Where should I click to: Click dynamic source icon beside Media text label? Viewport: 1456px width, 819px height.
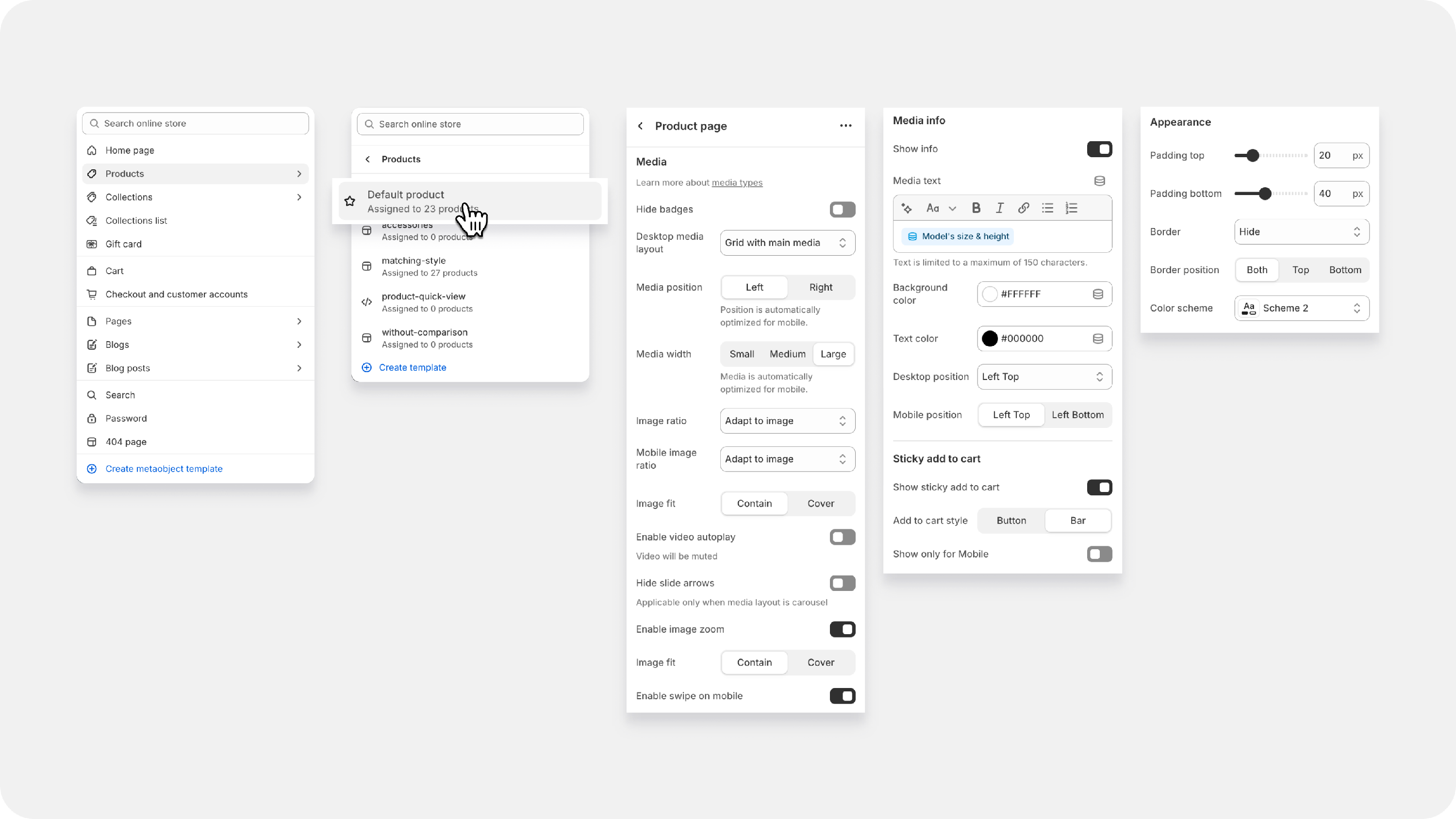pyautogui.click(x=1099, y=181)
